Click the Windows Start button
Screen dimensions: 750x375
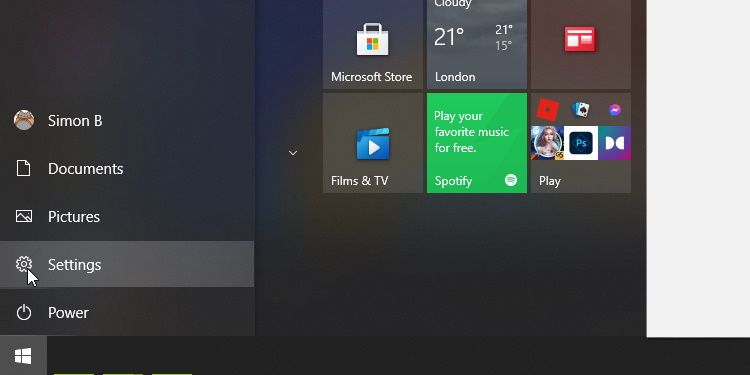tap(23, 356)
